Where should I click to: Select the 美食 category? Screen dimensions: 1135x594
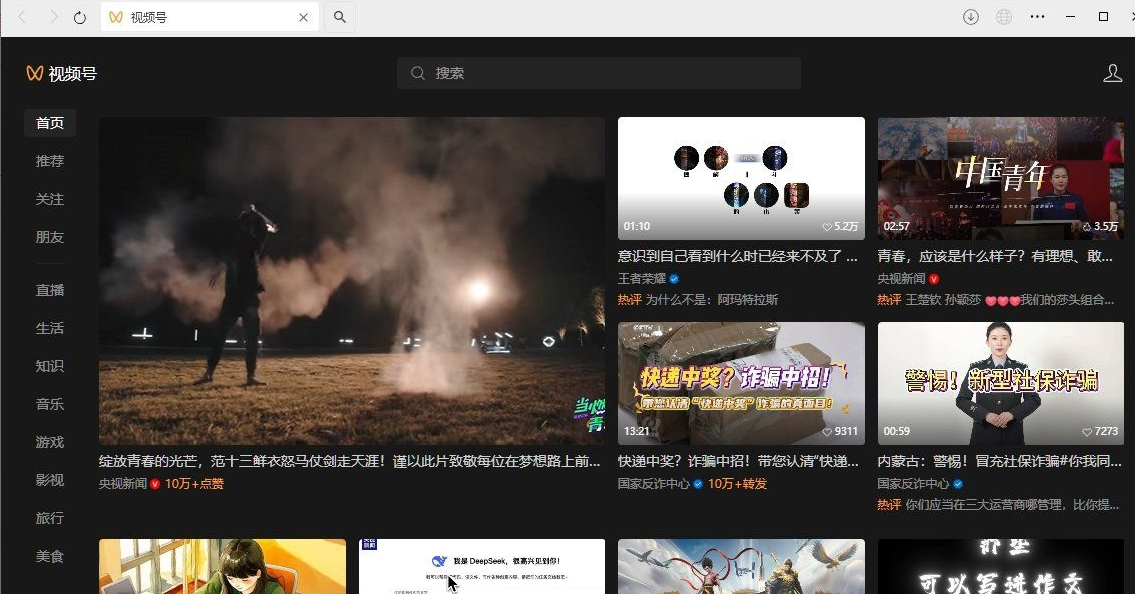point(49,556)
